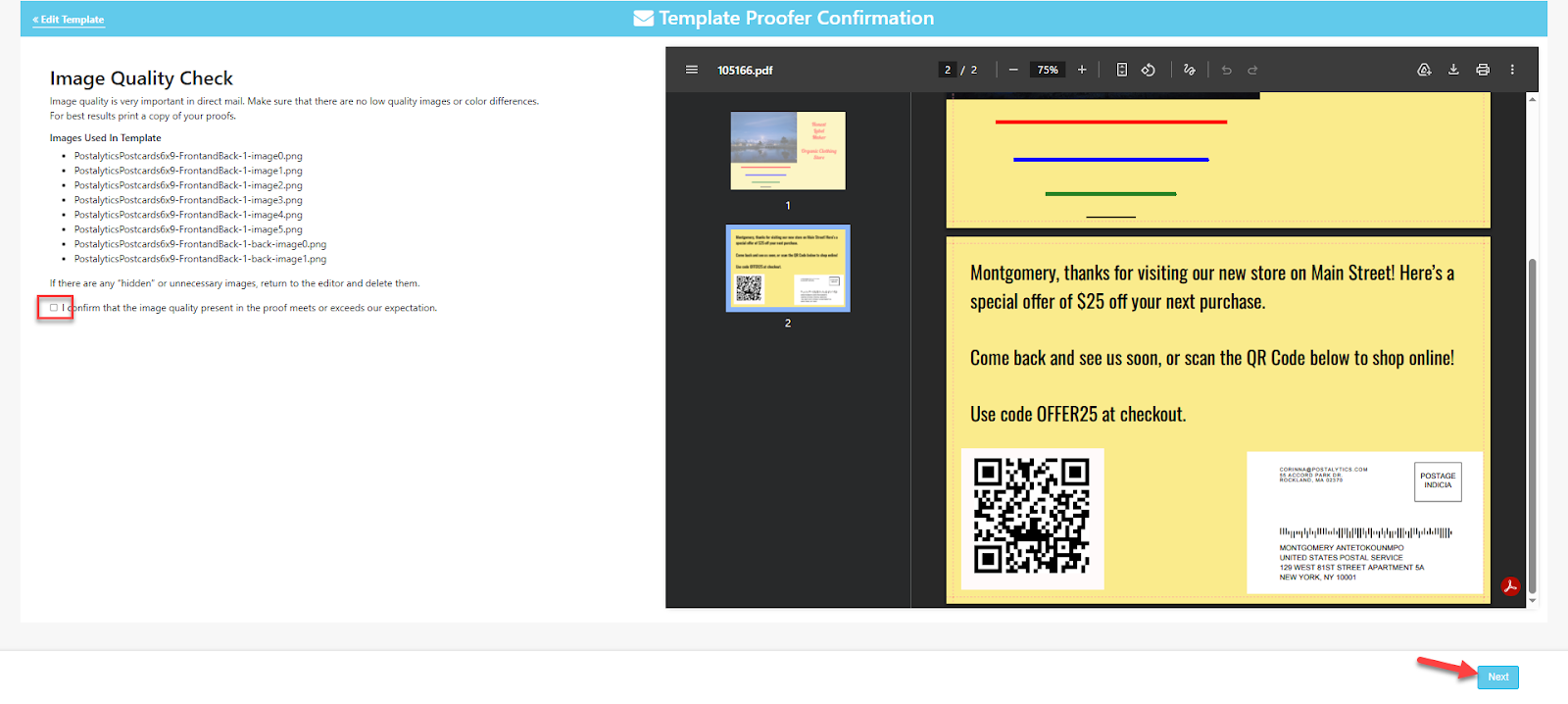Image resolution: width=1568 pixels, height=704 pixels.
Task: Click the 105166.pdf file name
Action: (x=745, y=71)
